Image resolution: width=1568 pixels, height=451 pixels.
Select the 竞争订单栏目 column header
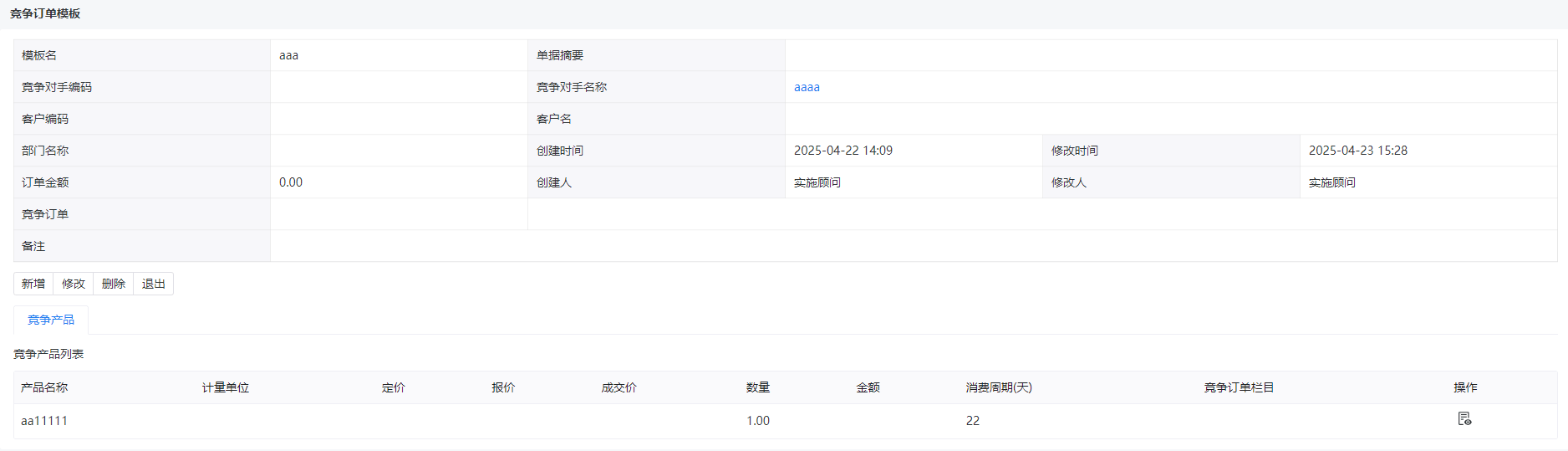point(1239,387)
